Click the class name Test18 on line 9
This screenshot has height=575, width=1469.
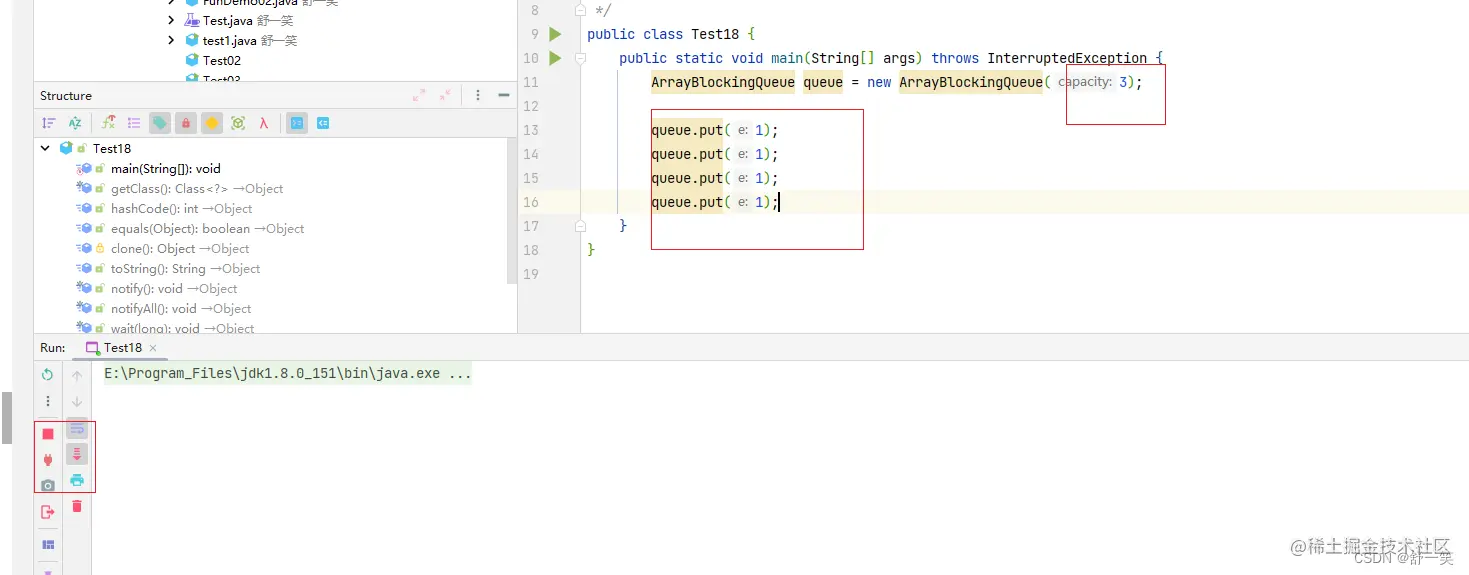coord(715,34)
